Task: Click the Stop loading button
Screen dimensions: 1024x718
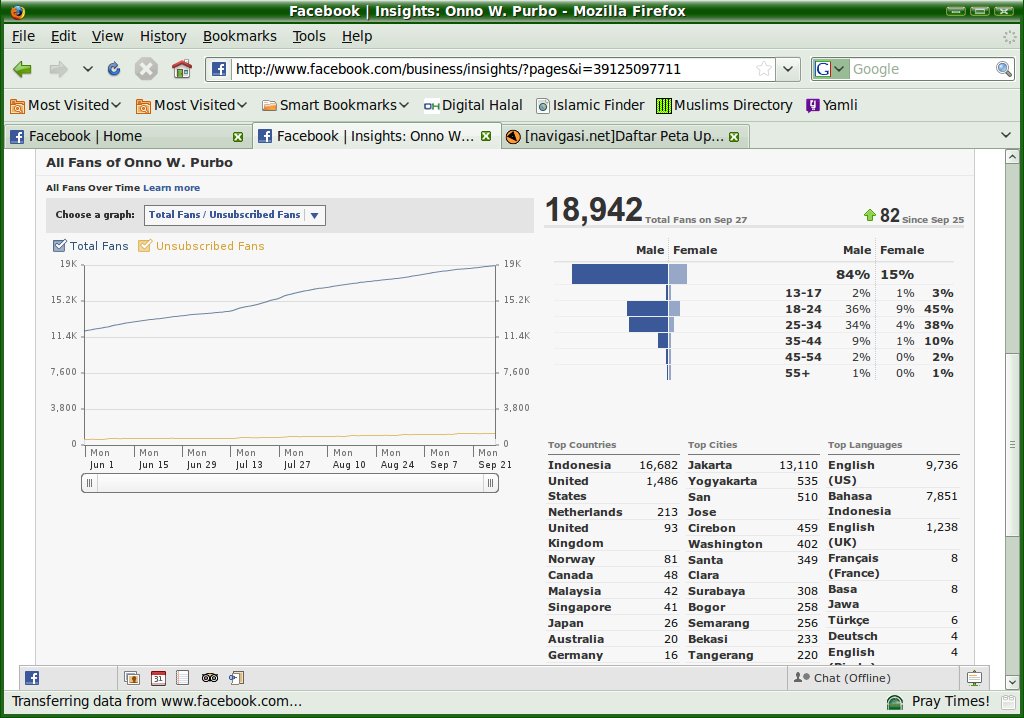Action: pos(146,69)
